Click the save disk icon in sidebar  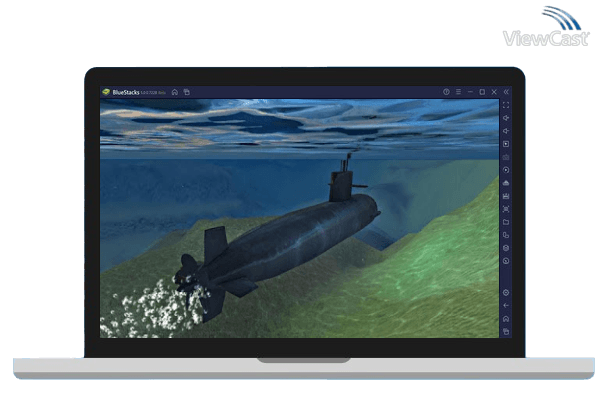point(506,196)
